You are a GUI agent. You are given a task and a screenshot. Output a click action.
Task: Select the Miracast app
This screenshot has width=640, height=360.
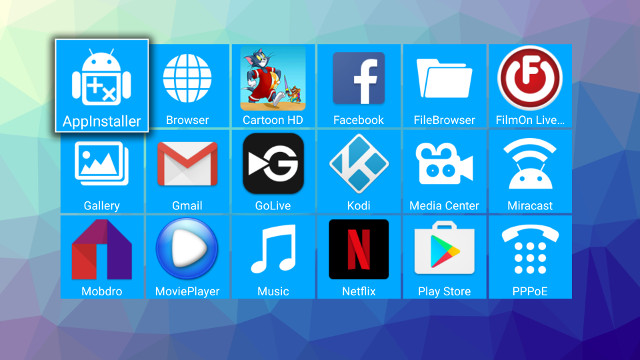tap(530, 171)
